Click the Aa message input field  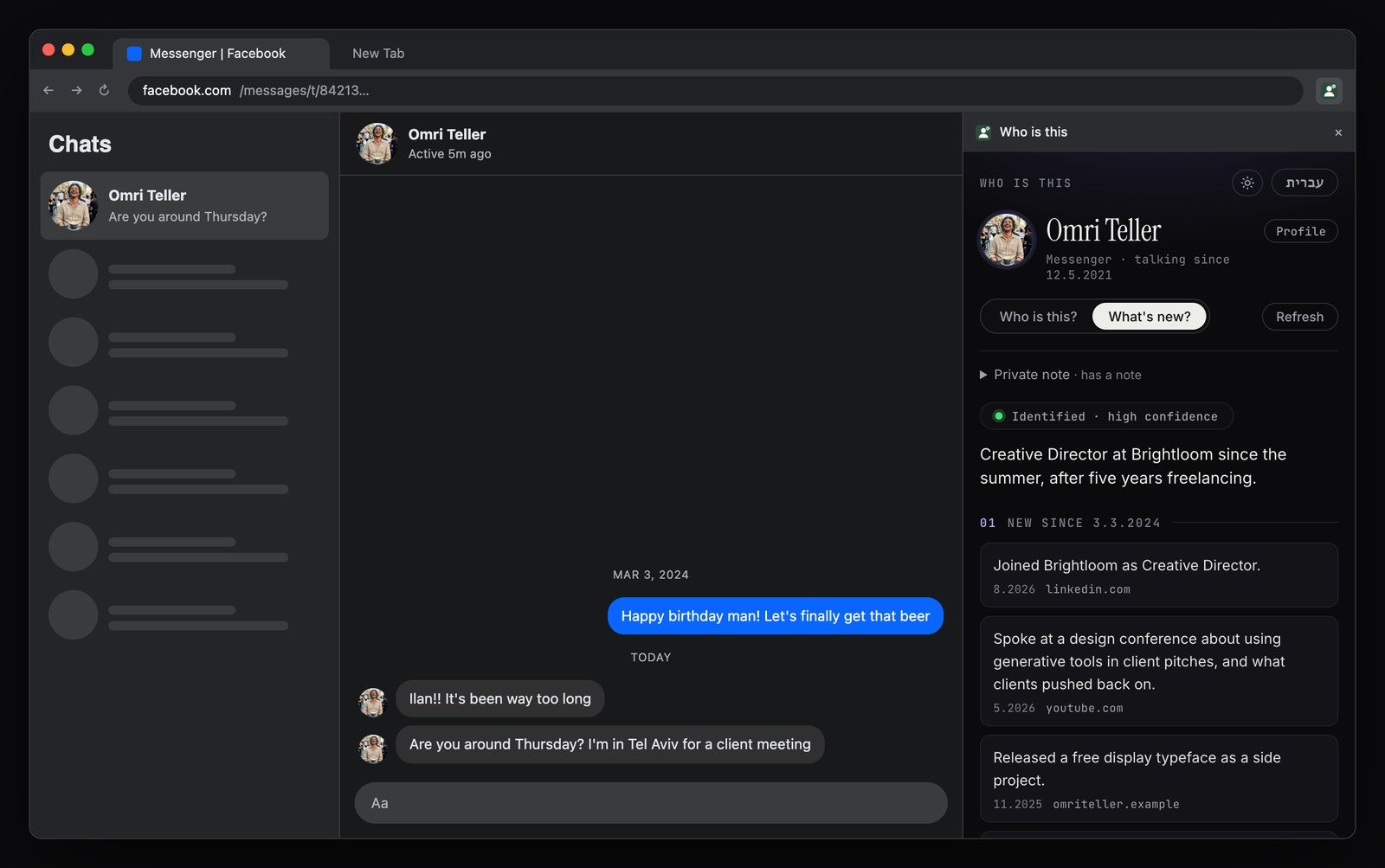click(x=651, y=803)
